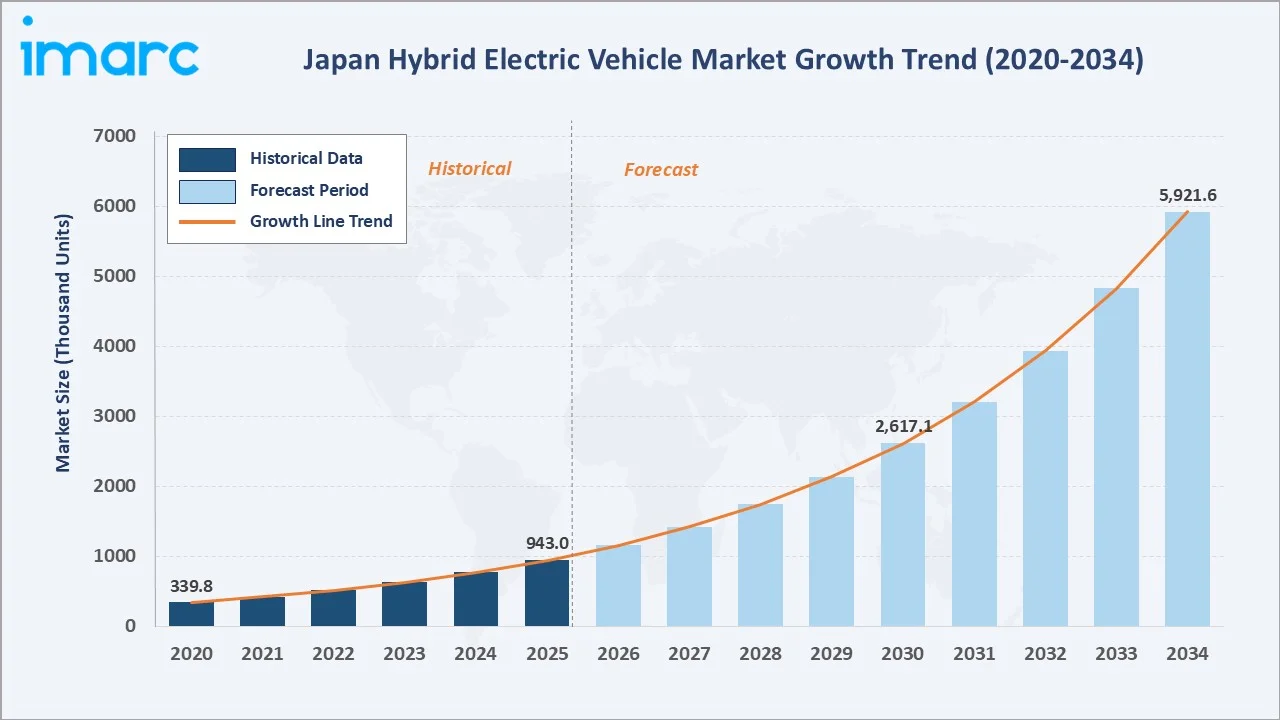Click the 5000 y-axis label
1280x720 pixels.
click(x=116, y=276)
